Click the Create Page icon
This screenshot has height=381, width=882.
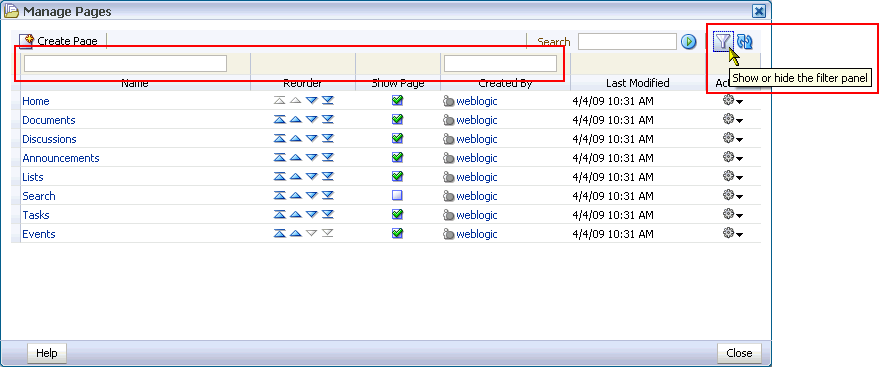(26, 41)
